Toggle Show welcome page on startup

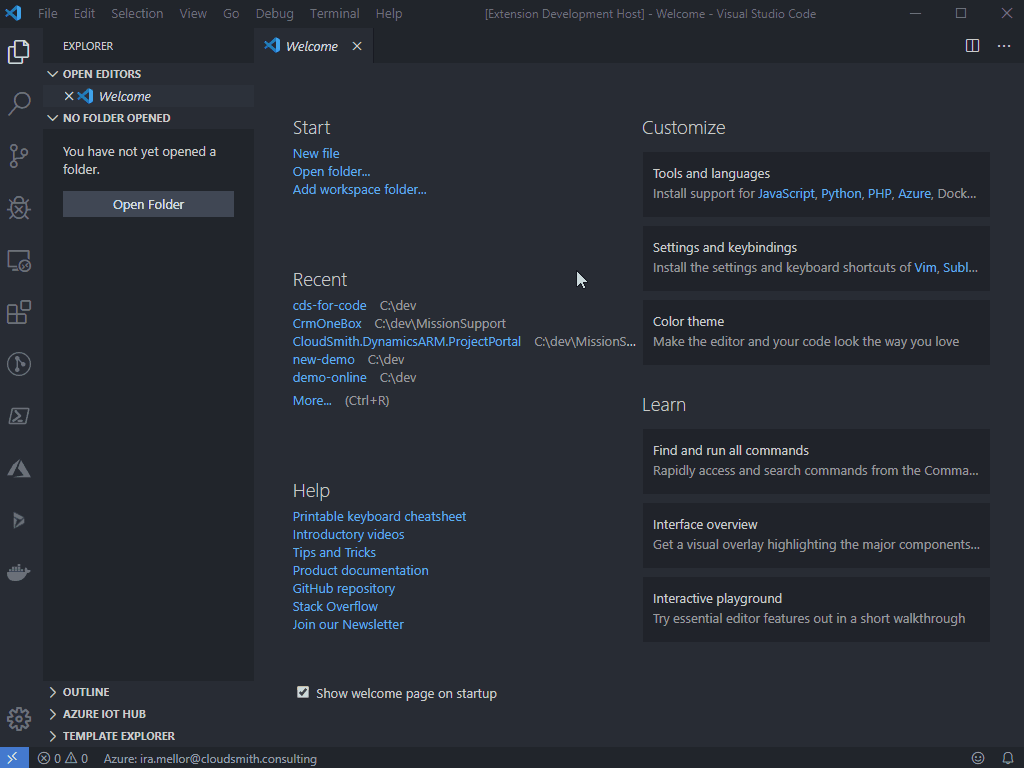click(x=303, y=692)
